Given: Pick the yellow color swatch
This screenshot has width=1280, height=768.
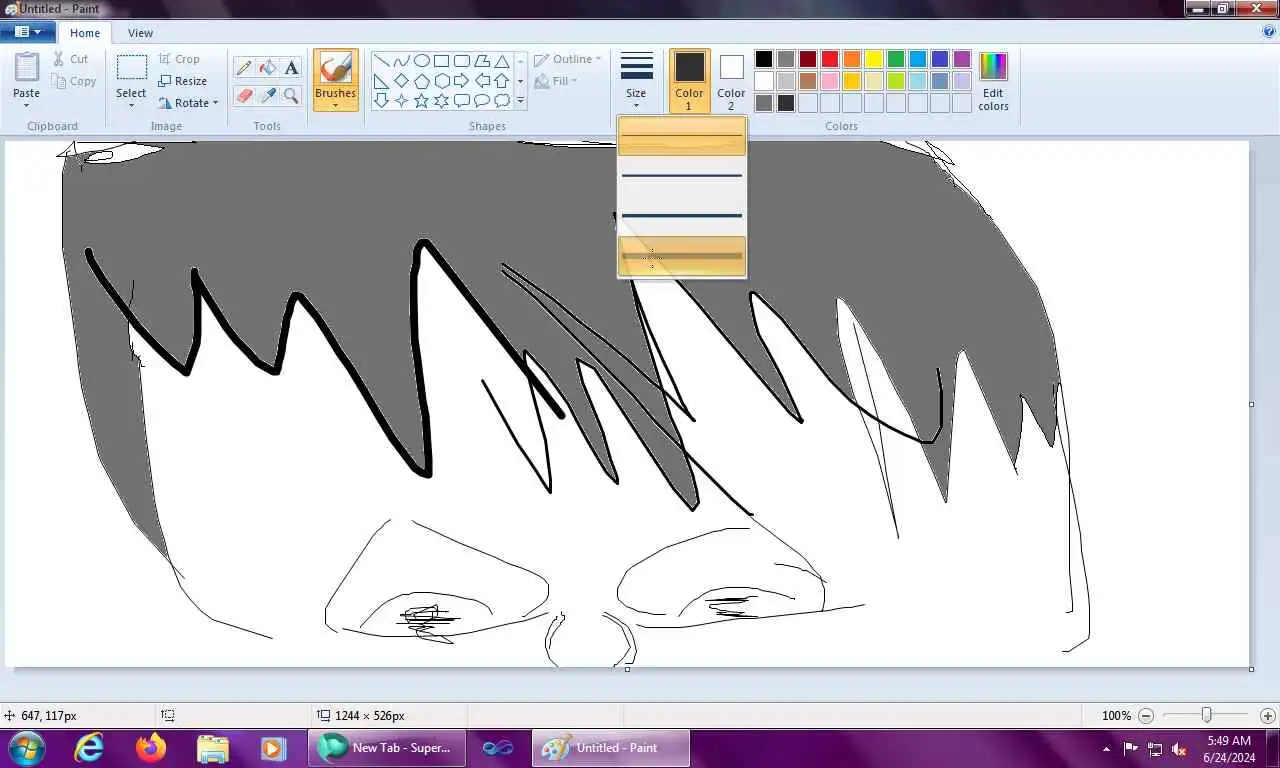Looking at the screenshot, I should point(874,59).
